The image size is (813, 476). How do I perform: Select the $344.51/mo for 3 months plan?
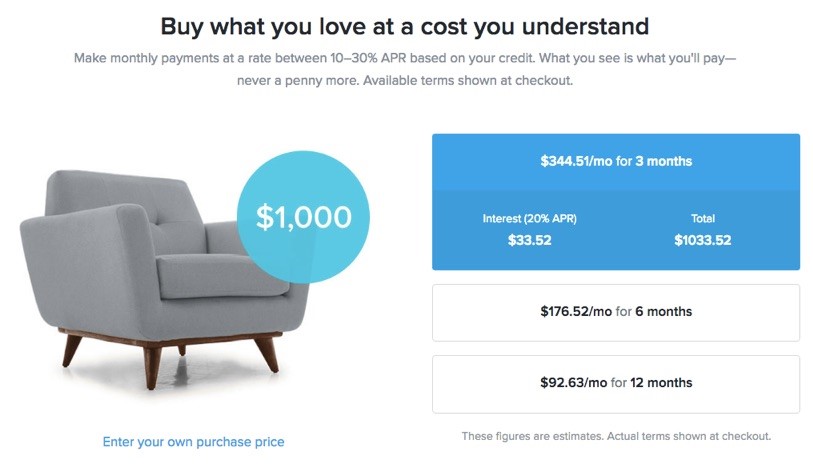[x=616, y=161]
